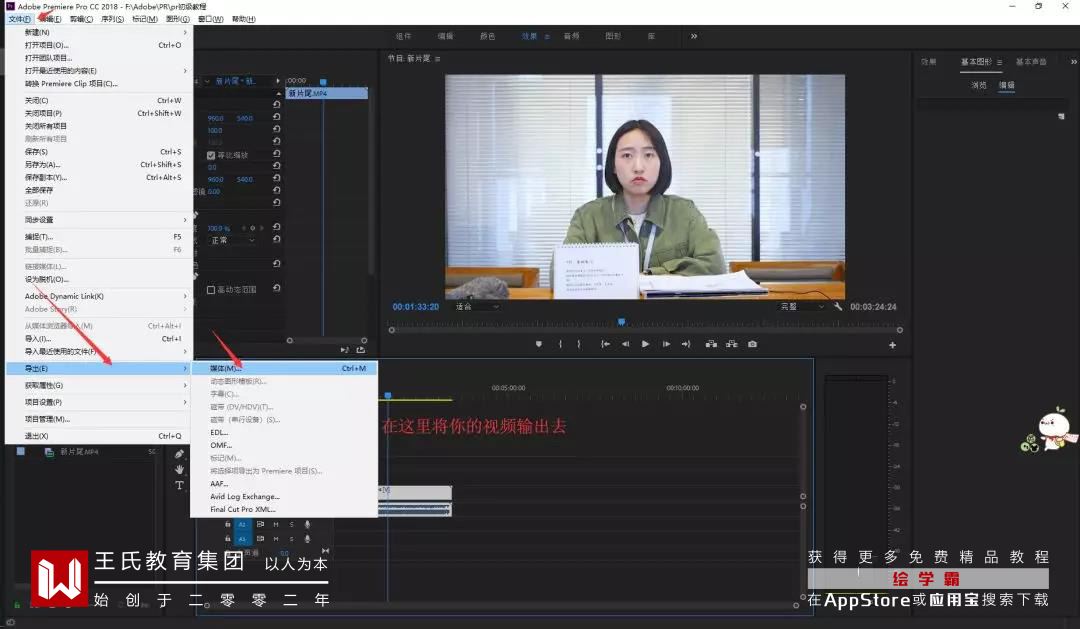
Task: Open the 适合 zoom level dropdown
Action: click(477, 307)
